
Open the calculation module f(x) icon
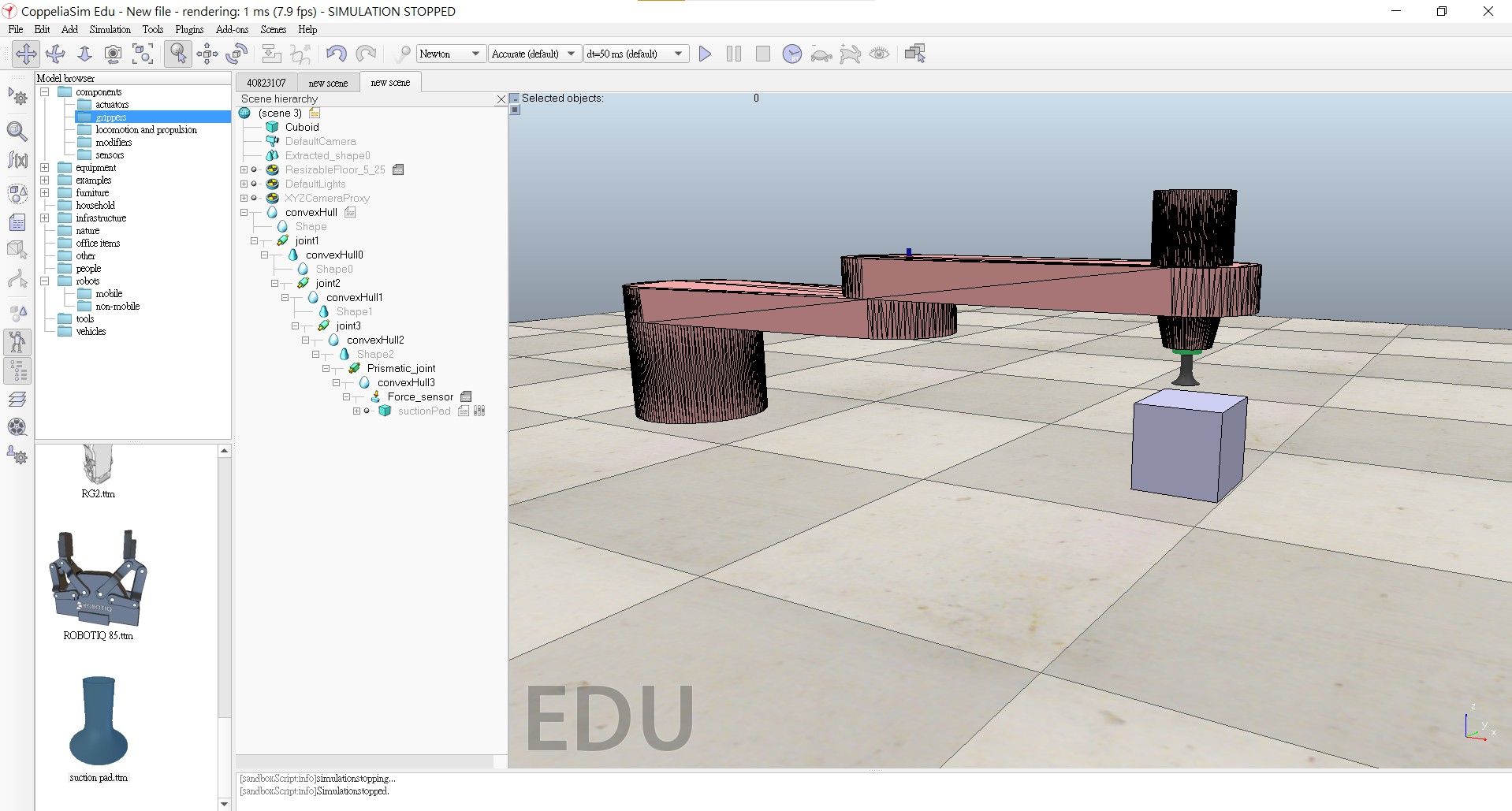click(17, 161)
